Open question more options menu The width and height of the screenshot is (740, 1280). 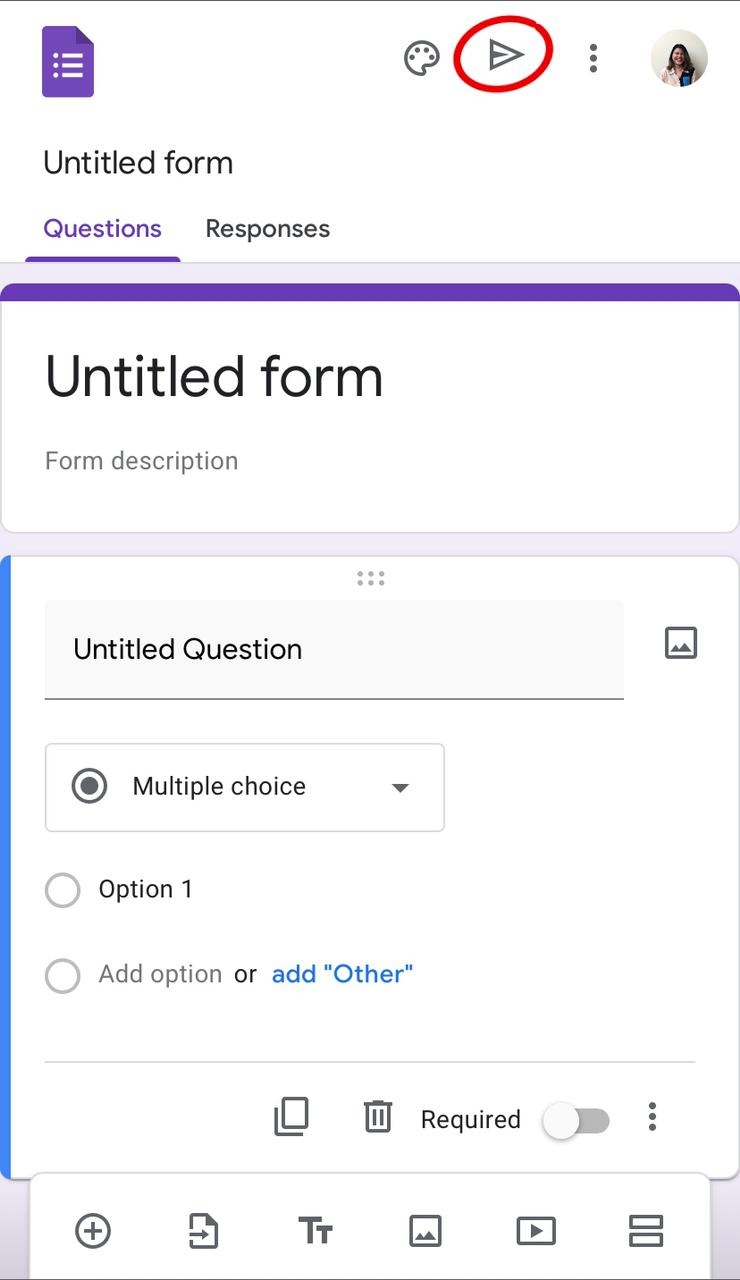pos(652,1117)
